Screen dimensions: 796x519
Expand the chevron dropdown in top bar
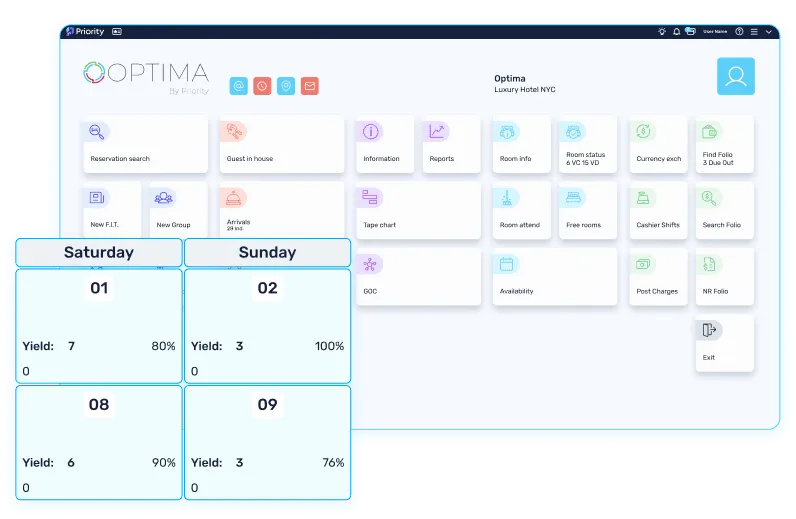click(x=769, y=31)
